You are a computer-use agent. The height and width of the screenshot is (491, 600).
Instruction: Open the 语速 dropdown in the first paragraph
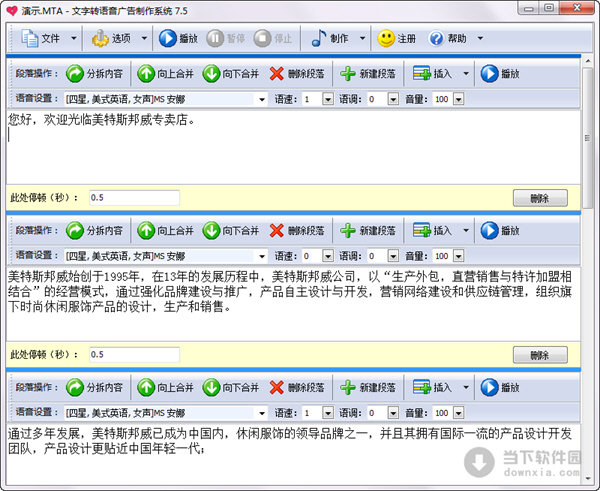coord(328,99)
